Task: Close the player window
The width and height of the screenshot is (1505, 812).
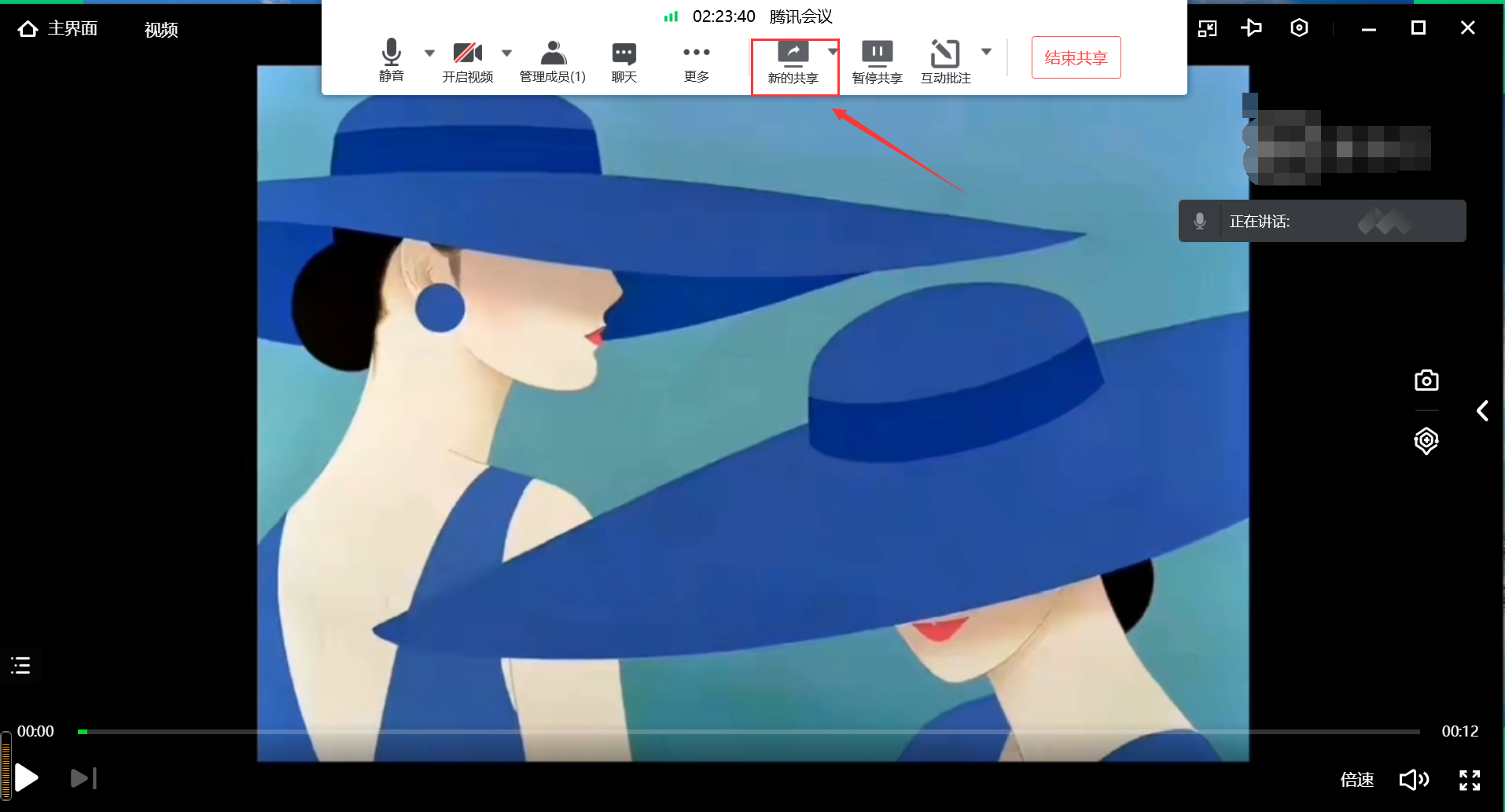Action: pyautogui.click(x=1467, y=28)
